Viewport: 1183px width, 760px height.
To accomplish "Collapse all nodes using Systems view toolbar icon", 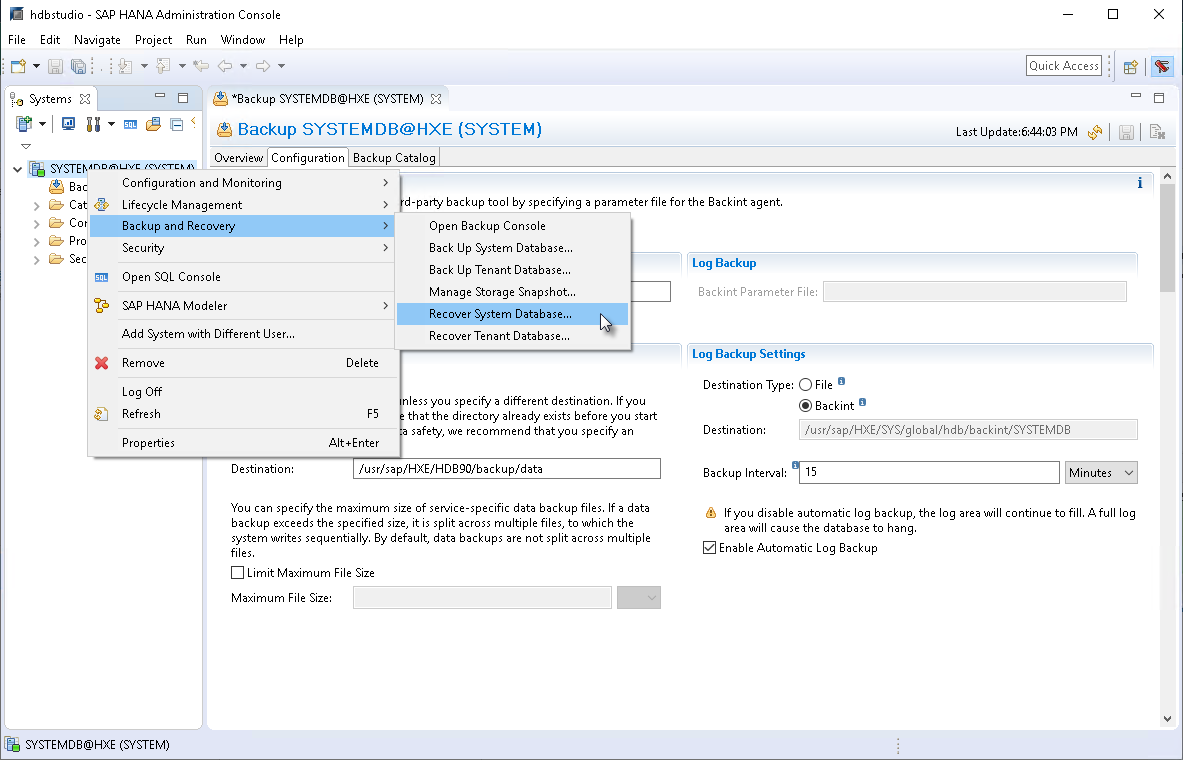I will (x=179, y=123).
